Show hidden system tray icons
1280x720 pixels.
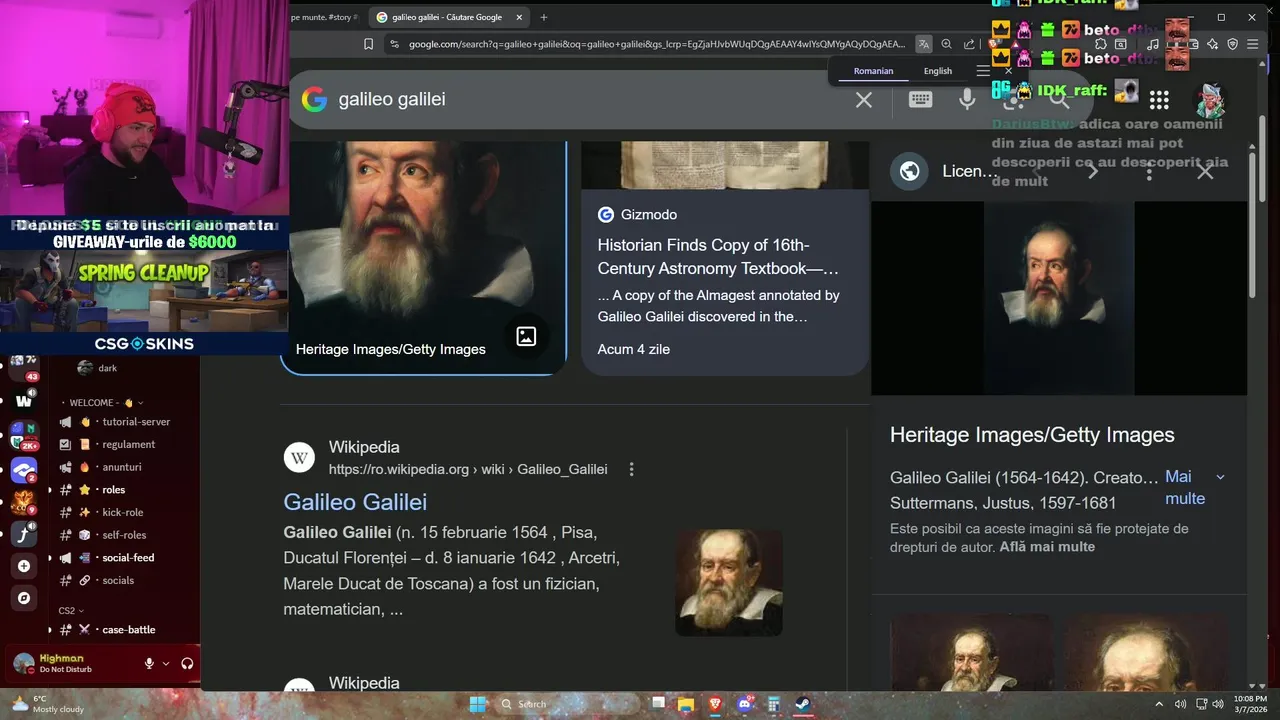1159,704
